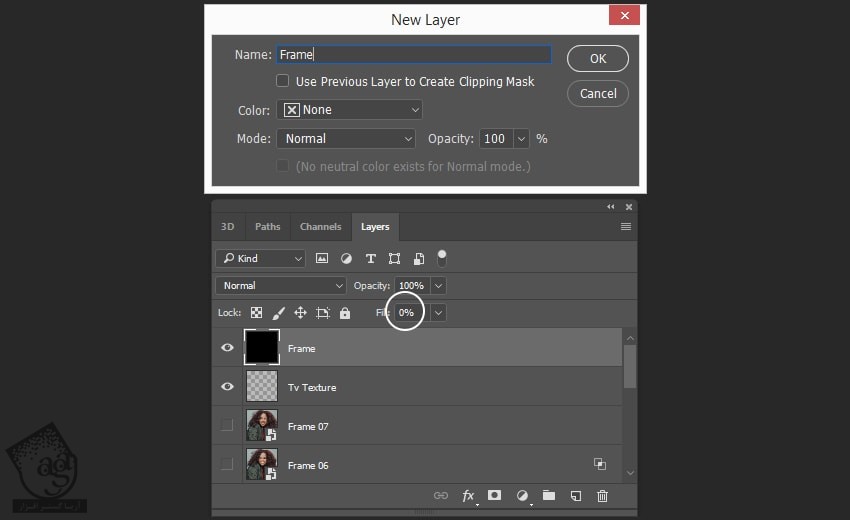850x520 pixels.
Task: Open the fx layer style menu
Action: tap(468, 495)
